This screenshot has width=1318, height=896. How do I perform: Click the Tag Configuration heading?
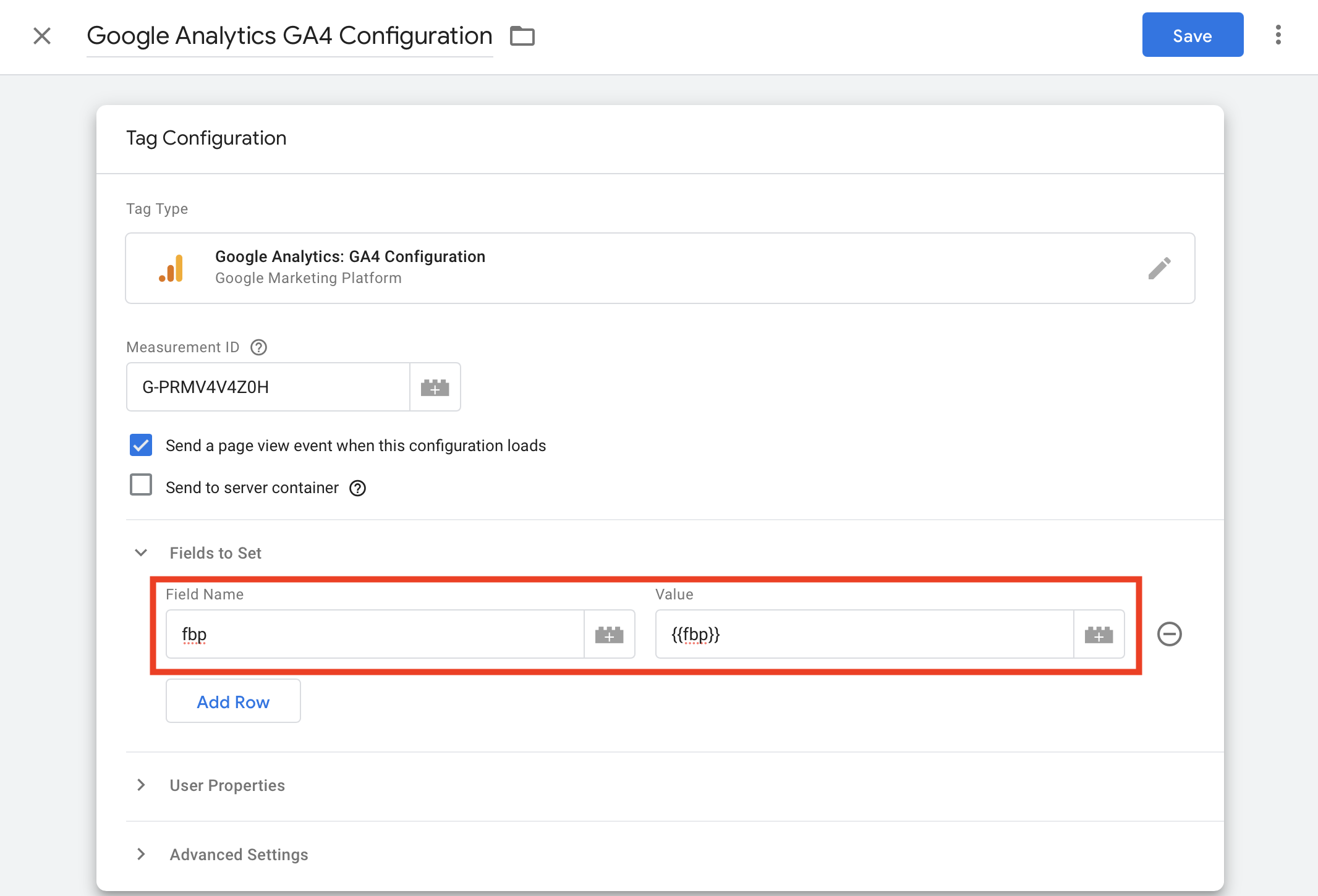click(206, 138)
